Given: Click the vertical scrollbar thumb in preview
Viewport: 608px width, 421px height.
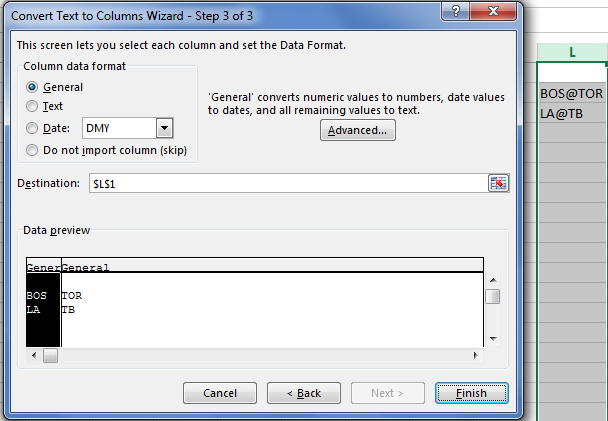Looking at the screenshot, I should tap(493, 297).
